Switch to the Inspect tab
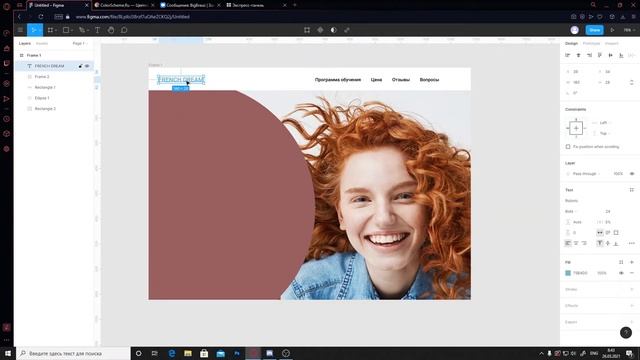 (x=611, y=43)
